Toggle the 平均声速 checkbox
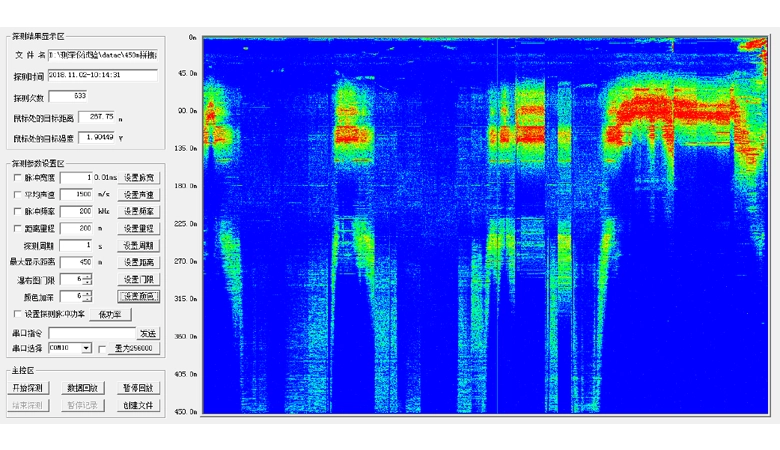Screen dimensions: 780x450 click(x=17, y=195)
